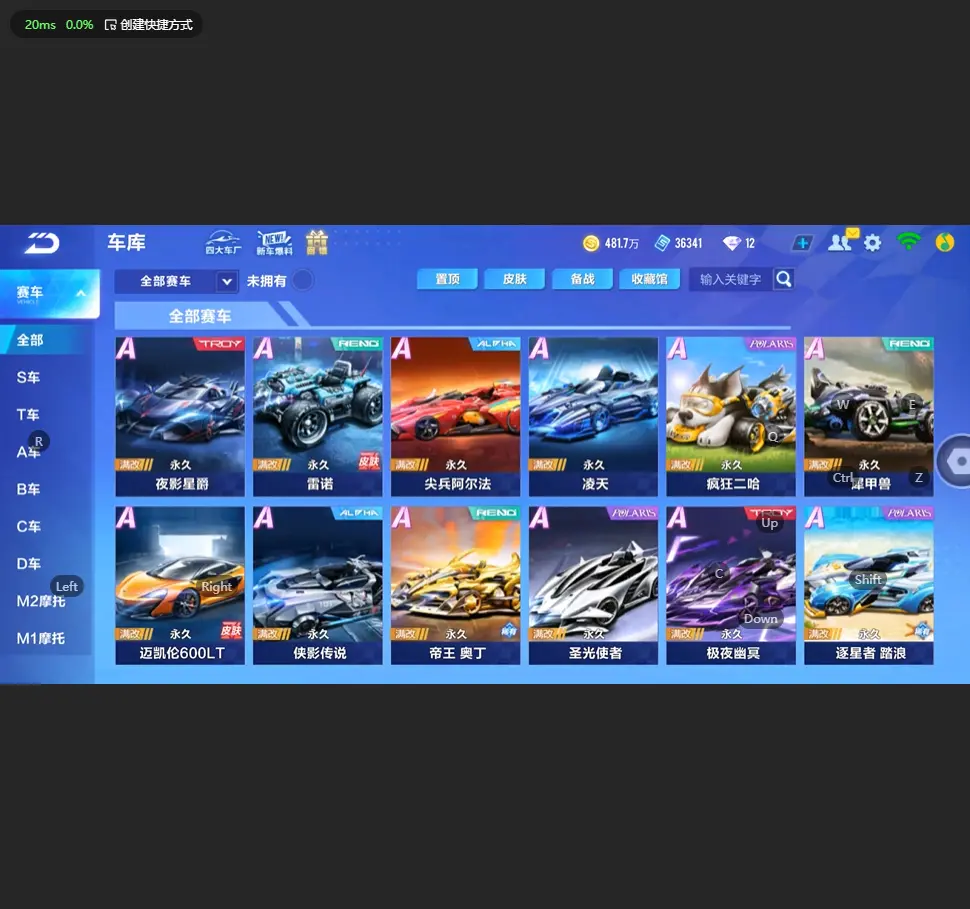Click the 36341 ticket amount
Viewport: 970px width, 909px height.
point(689,244)
